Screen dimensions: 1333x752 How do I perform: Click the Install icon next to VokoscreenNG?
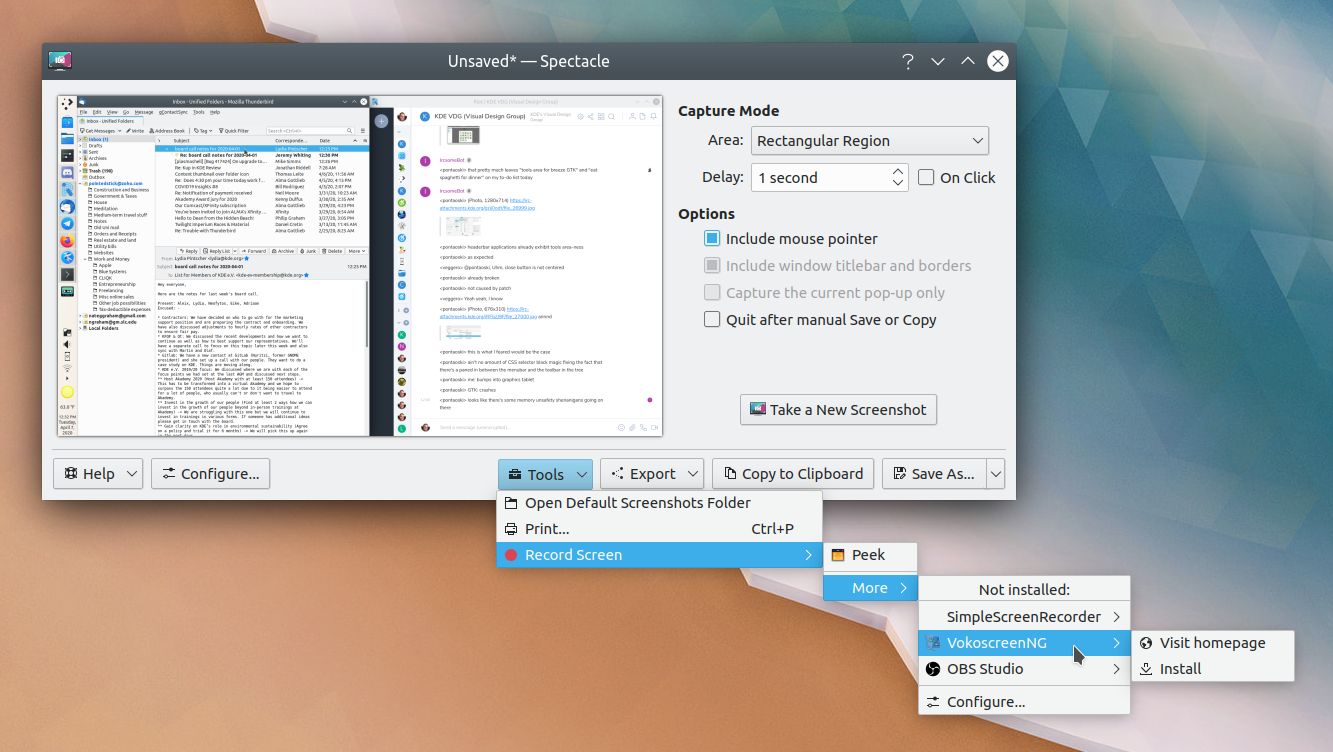click(x=1145, y=668)
